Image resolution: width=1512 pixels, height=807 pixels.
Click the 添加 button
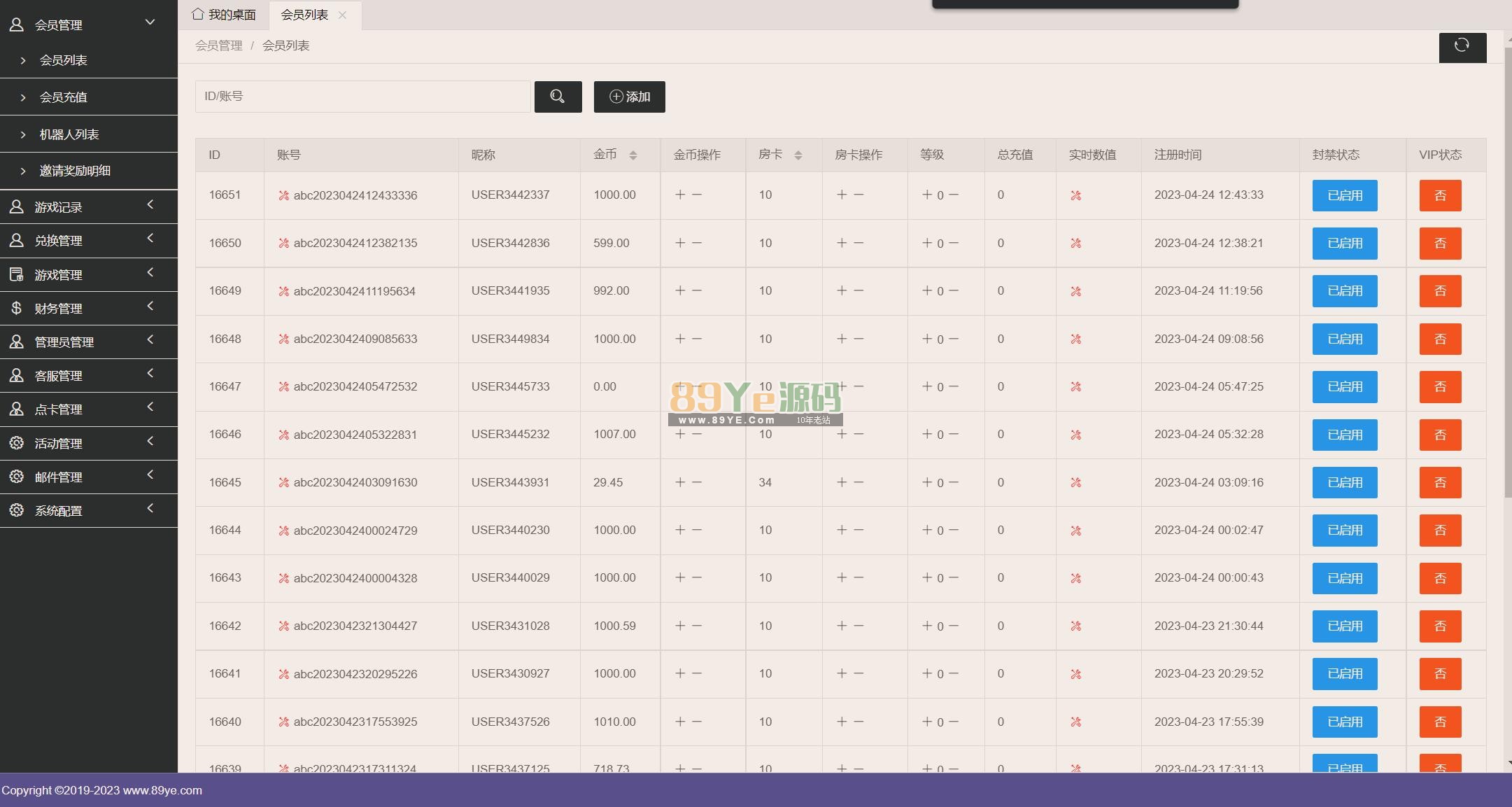point(629,97)
